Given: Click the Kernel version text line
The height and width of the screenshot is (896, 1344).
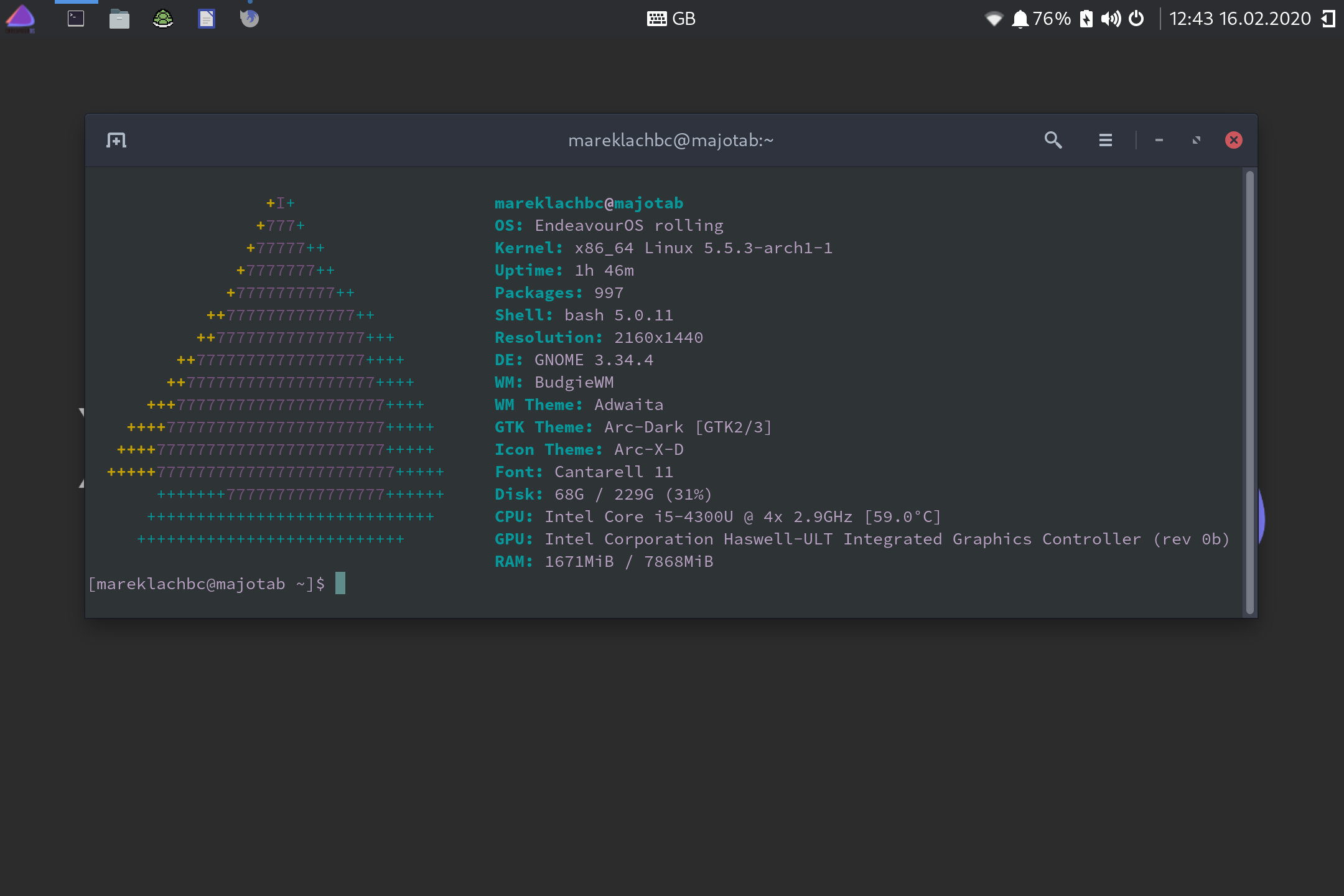Looking at the screenshot, I should tap(663, 248).
